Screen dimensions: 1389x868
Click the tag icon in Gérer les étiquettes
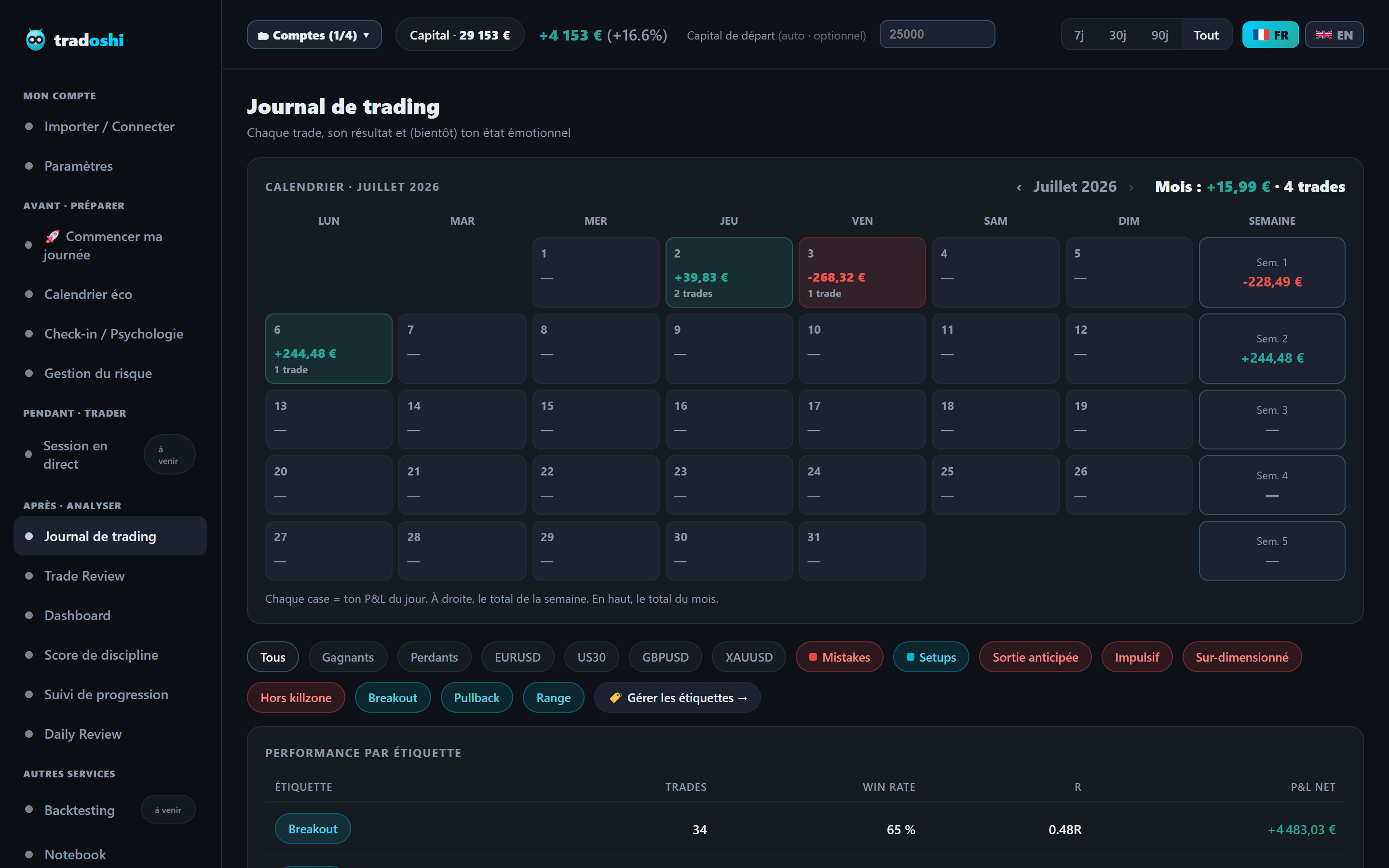[x=615, y=697]
